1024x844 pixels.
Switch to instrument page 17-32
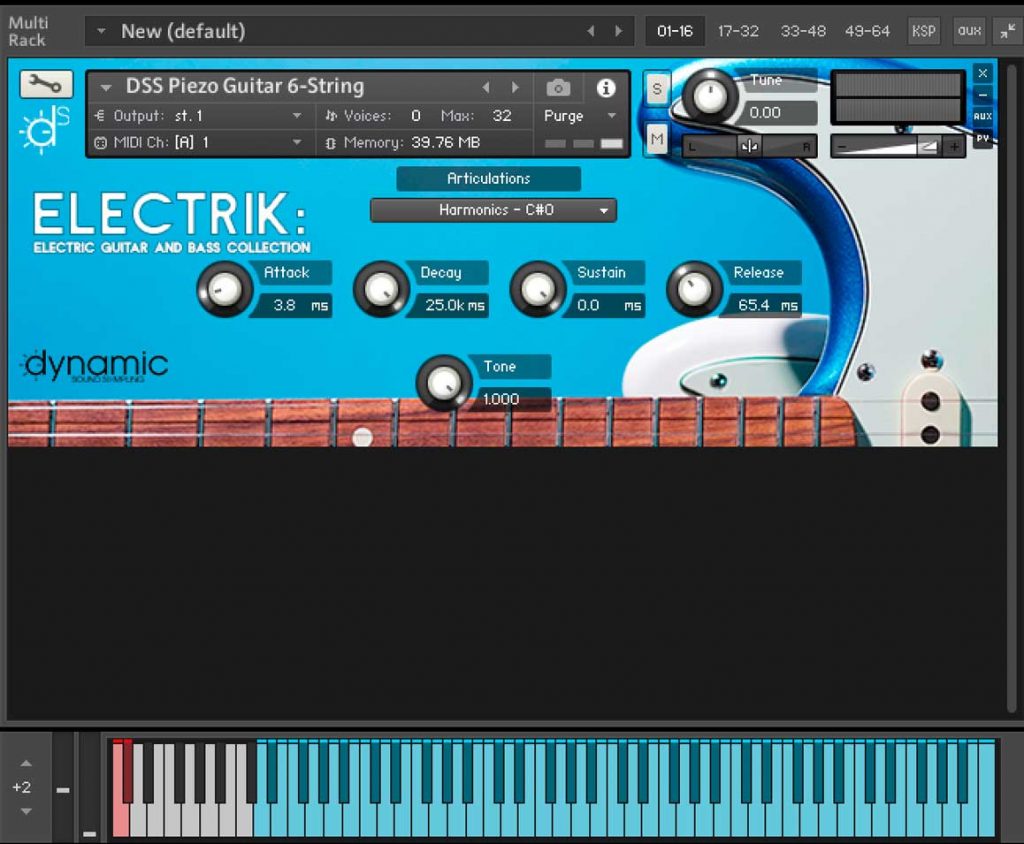click(738, 31)
